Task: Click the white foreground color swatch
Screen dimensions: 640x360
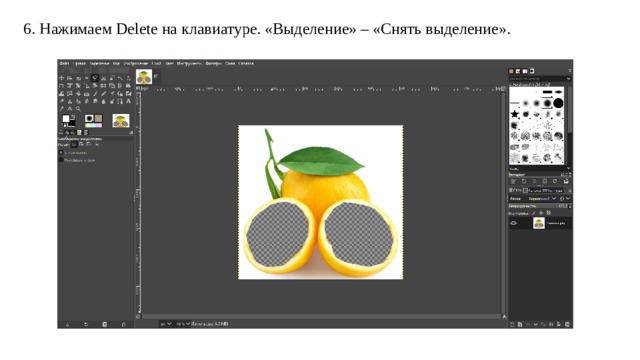Action: 66,118
